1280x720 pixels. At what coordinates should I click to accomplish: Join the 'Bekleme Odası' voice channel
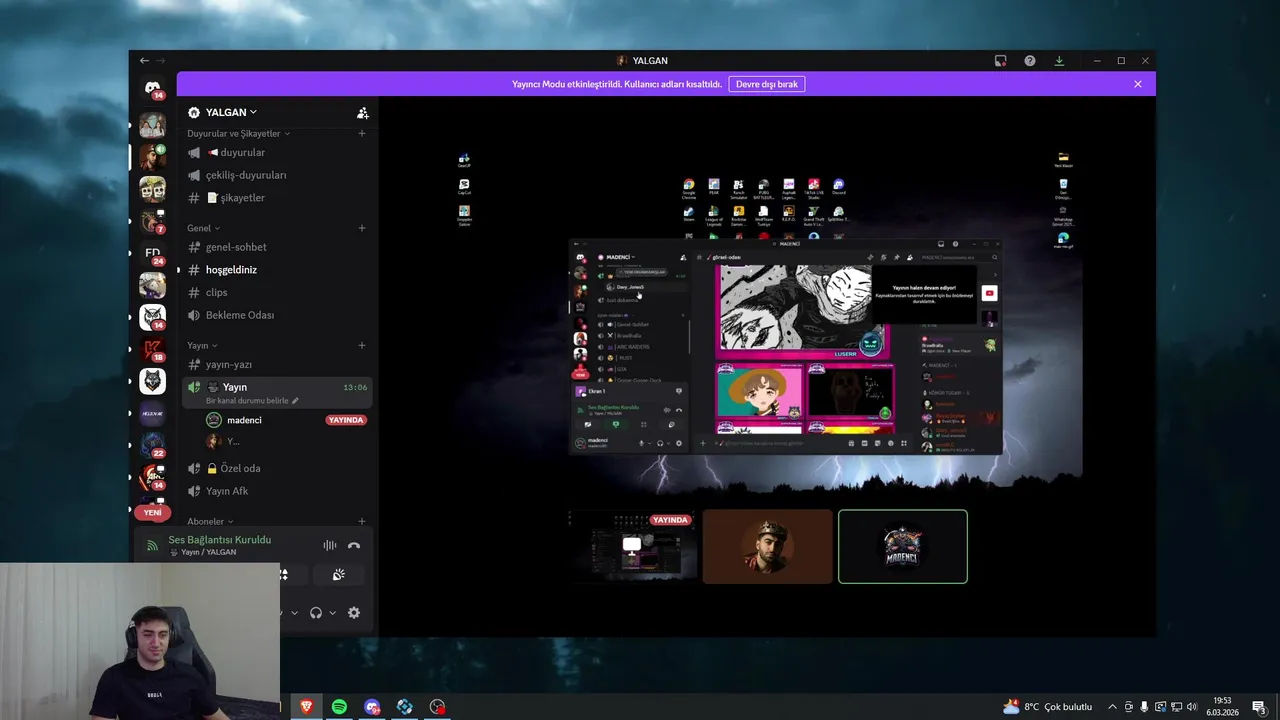277,315
